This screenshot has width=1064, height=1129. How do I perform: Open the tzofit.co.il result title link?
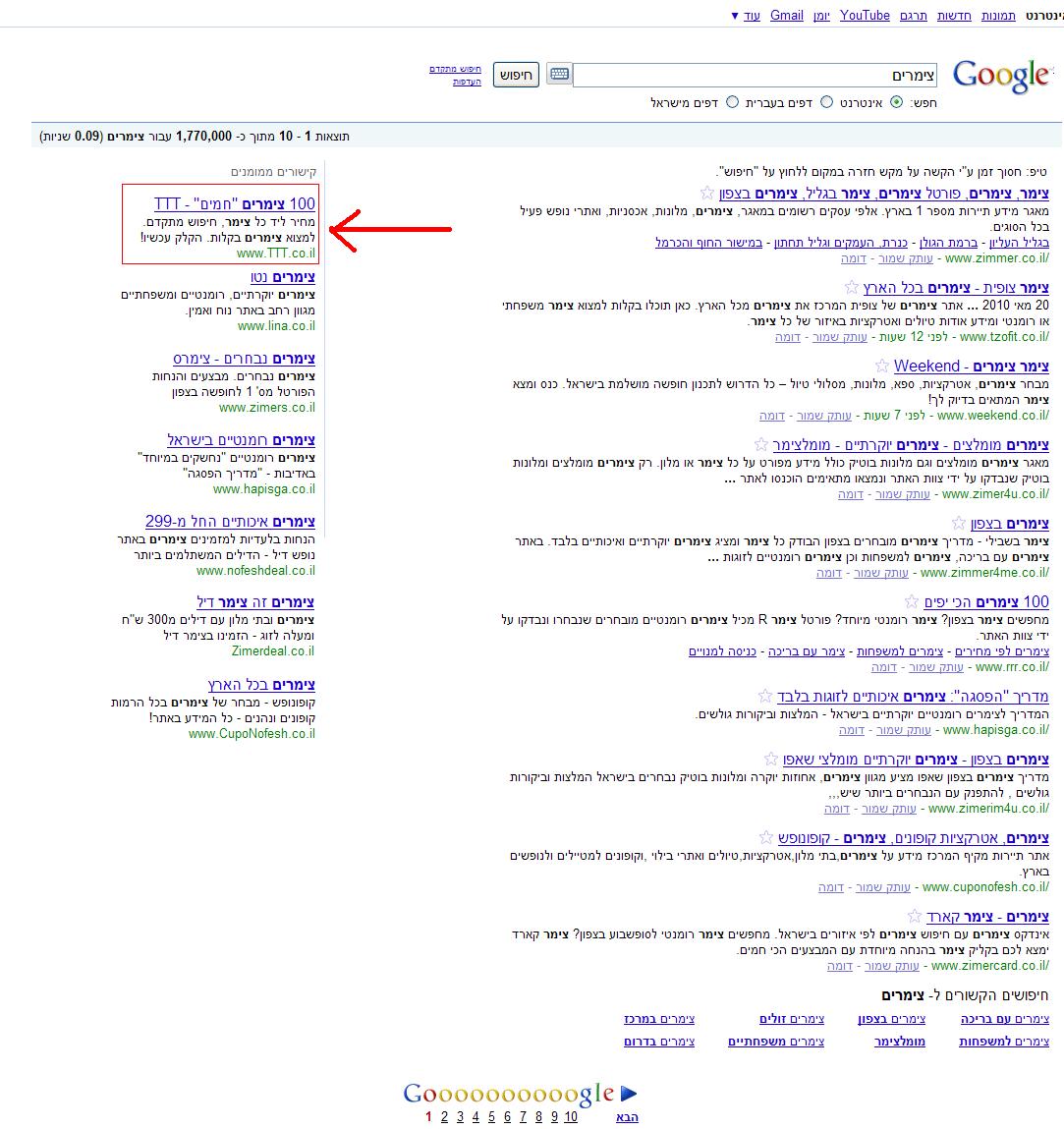pyautogui.click(x=956, y=288)
